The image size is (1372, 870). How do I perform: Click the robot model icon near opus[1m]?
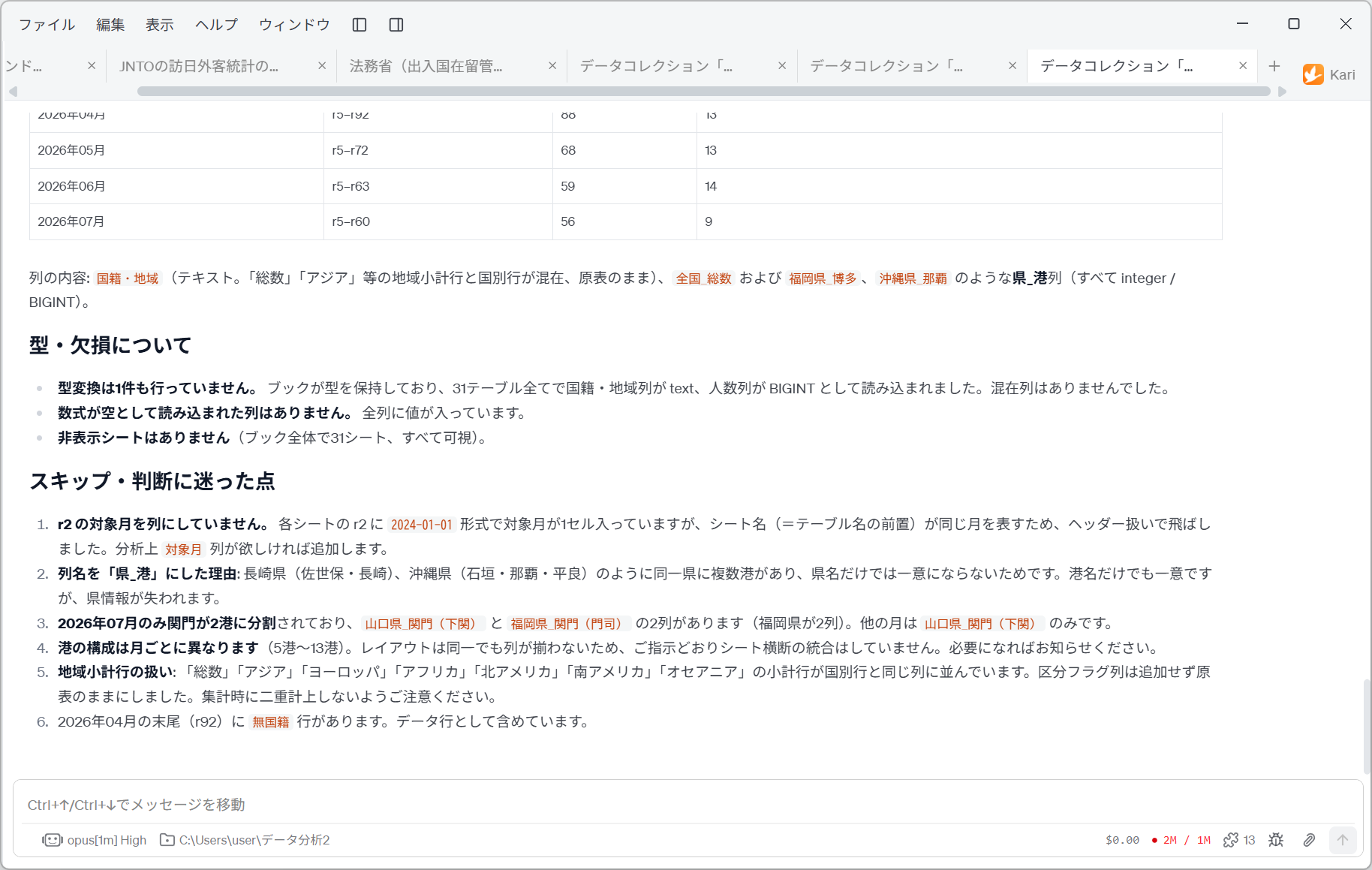[53, 840]
